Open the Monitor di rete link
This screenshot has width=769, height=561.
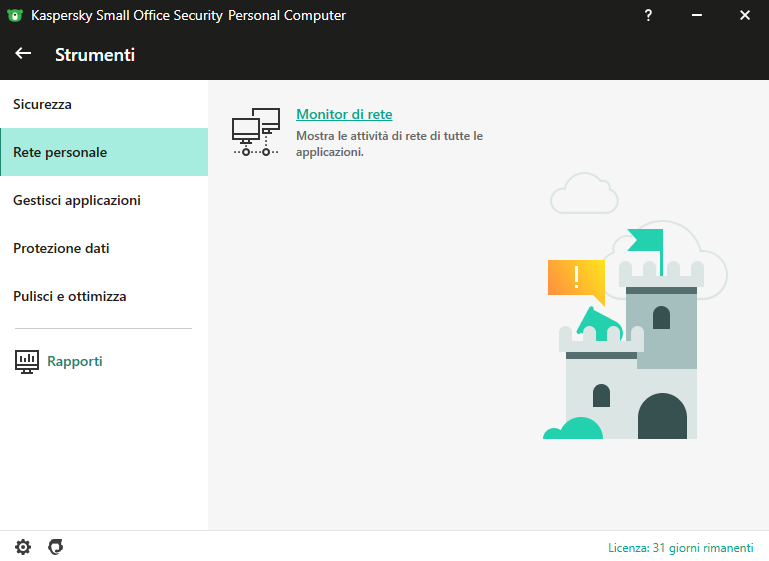pyautogui.click(x=344, y=114)
